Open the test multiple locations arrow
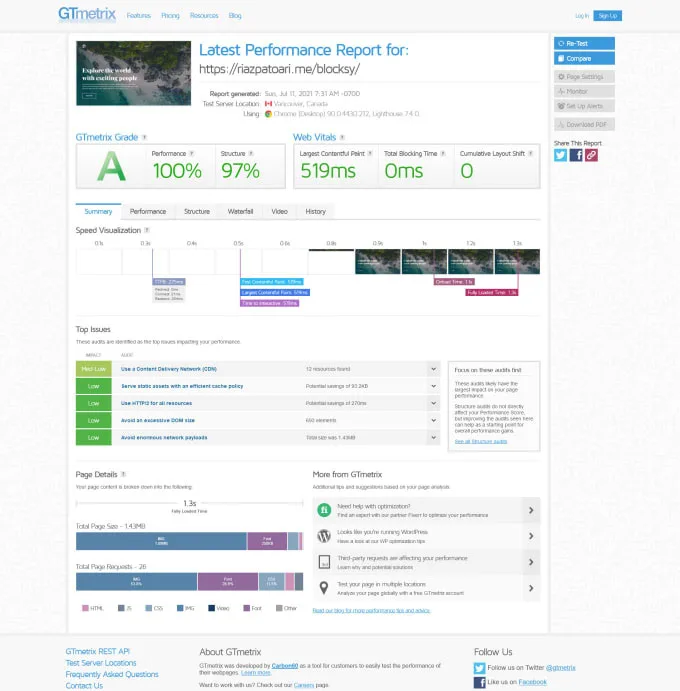 point(531,588)
